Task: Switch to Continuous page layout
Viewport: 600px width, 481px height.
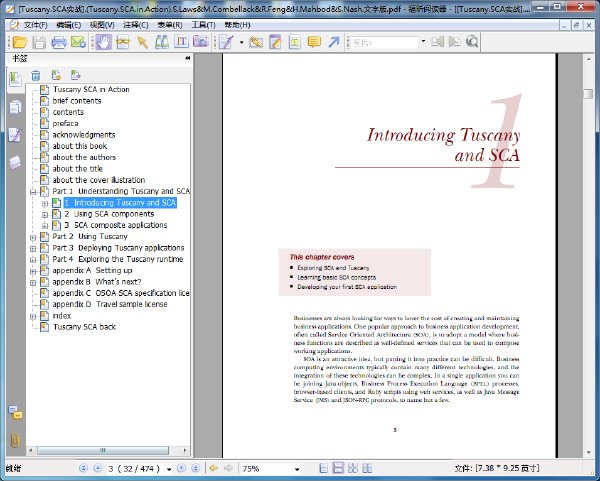Action: pos(338,468)
